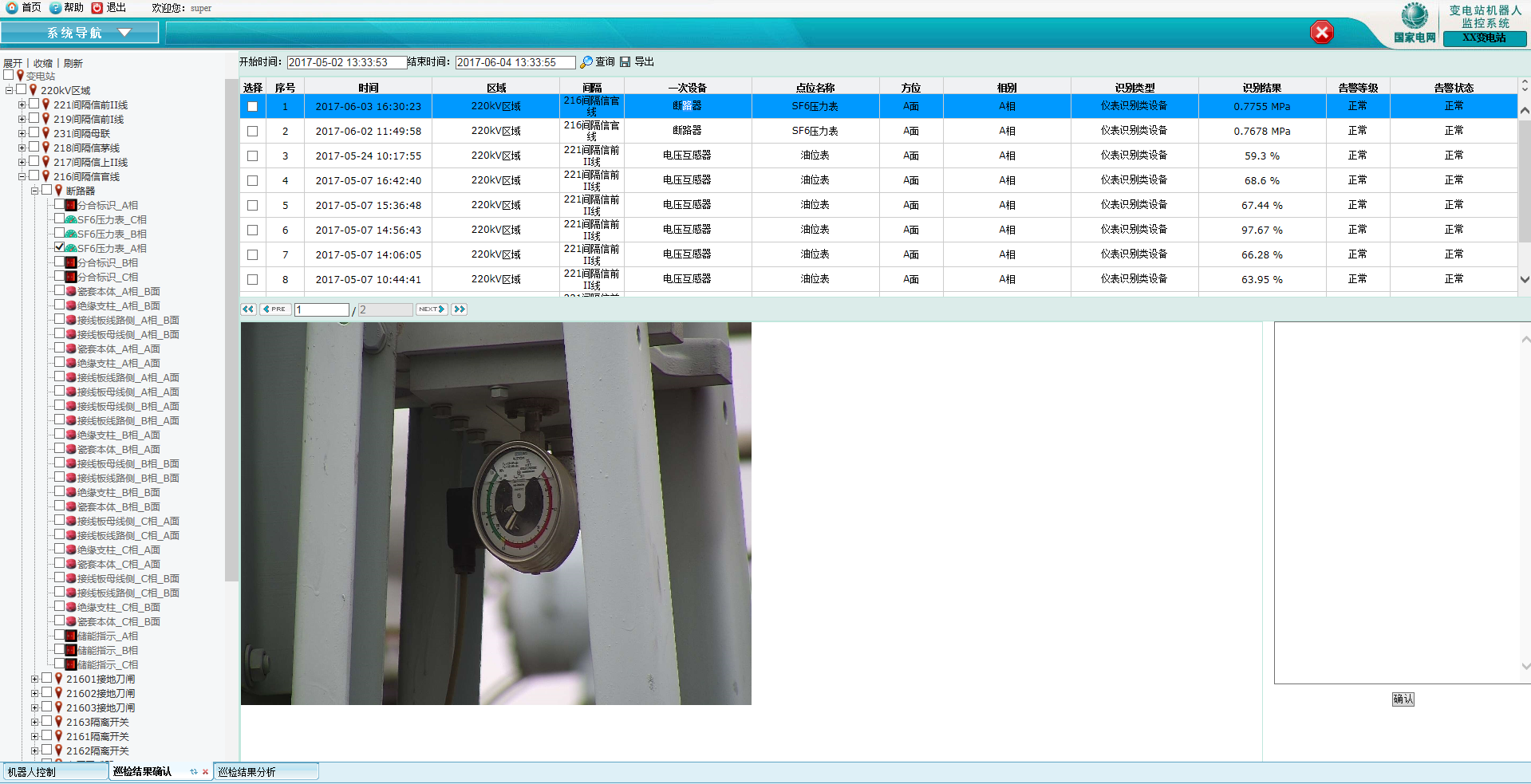The height and width of the screenshot is (784, 1531).
Task: Uncheck SF6压力表_A相 tree checkbox
Action: pos(60,247)
